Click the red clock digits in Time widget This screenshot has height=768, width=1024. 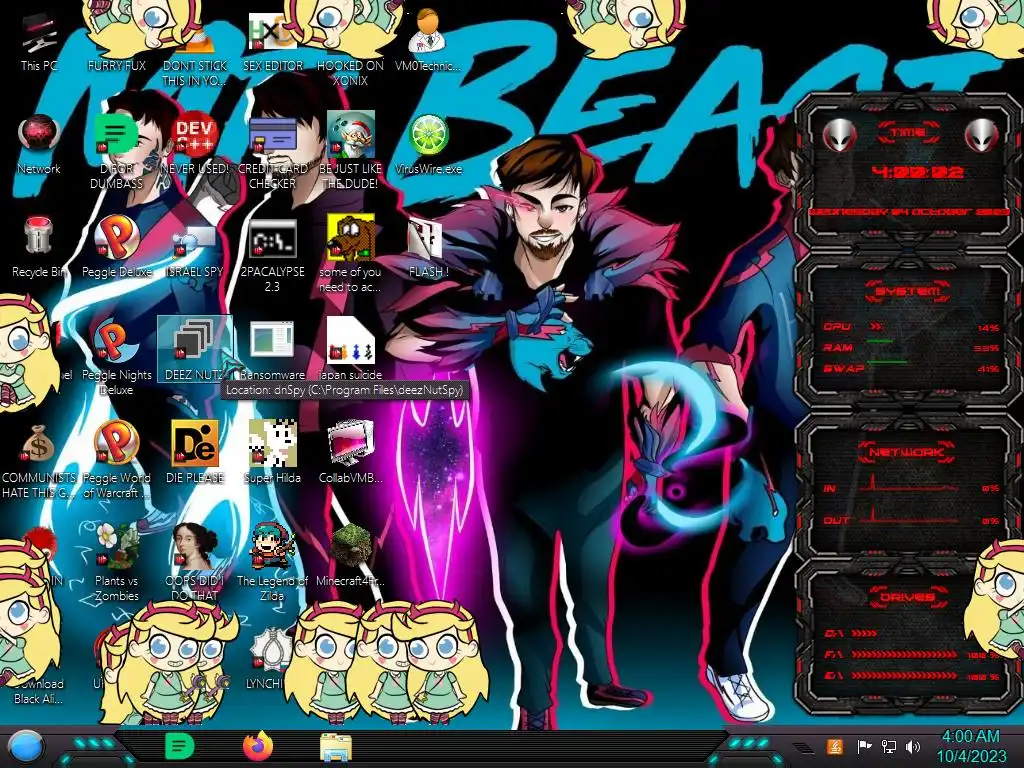point(918,172)
